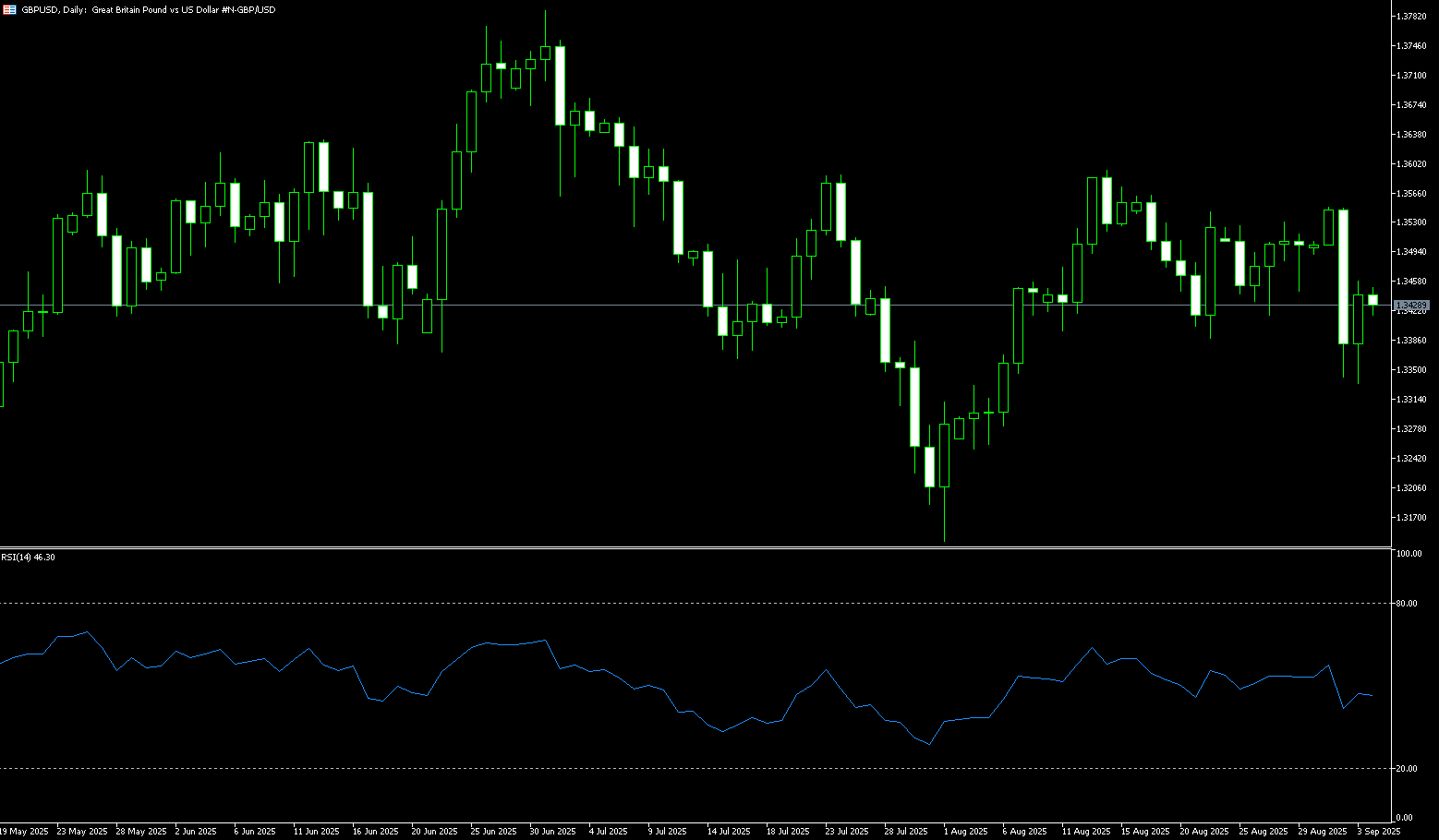Click the GBPUSD, Daily chart title text
This screenshot has height=840, width=1439.
148,9
